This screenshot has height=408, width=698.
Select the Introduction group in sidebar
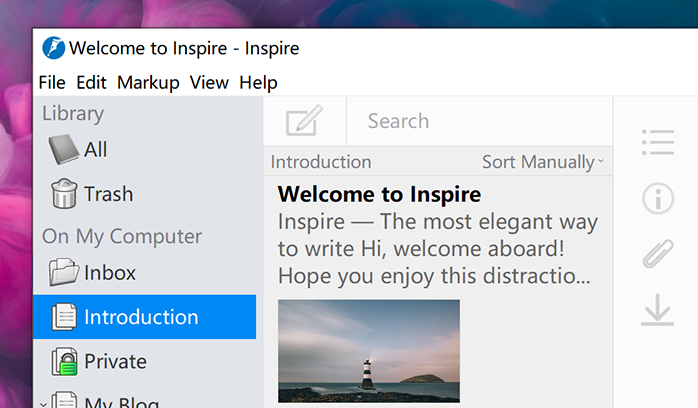tap(140, 317)
